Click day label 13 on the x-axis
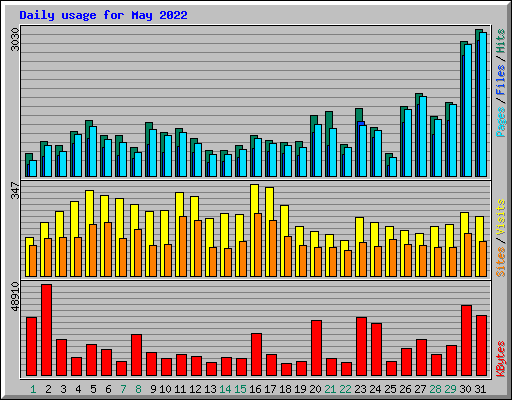 tap(210, 389)
